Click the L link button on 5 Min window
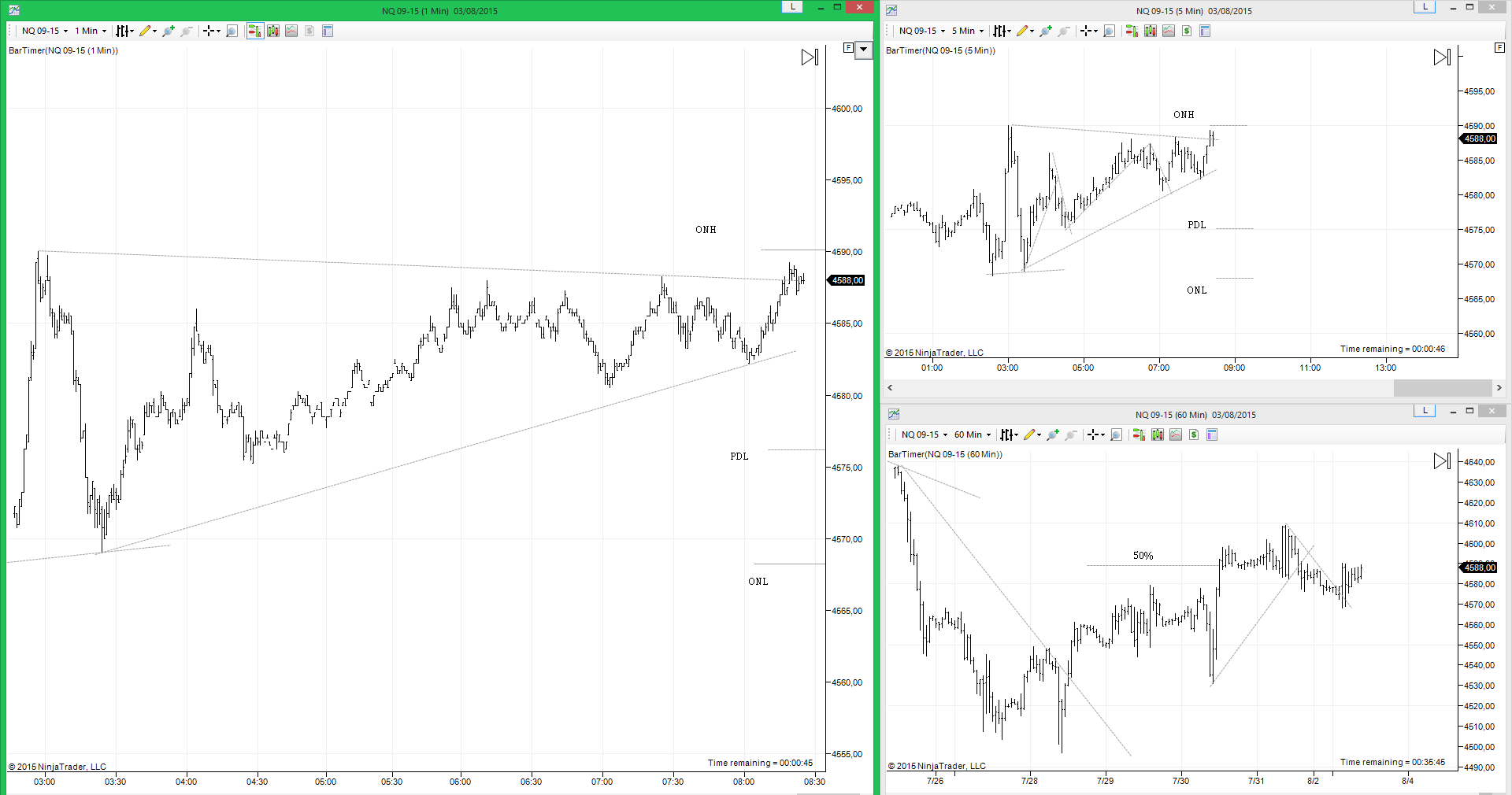The image size is (1512, 795). [x=1425, y=6]
